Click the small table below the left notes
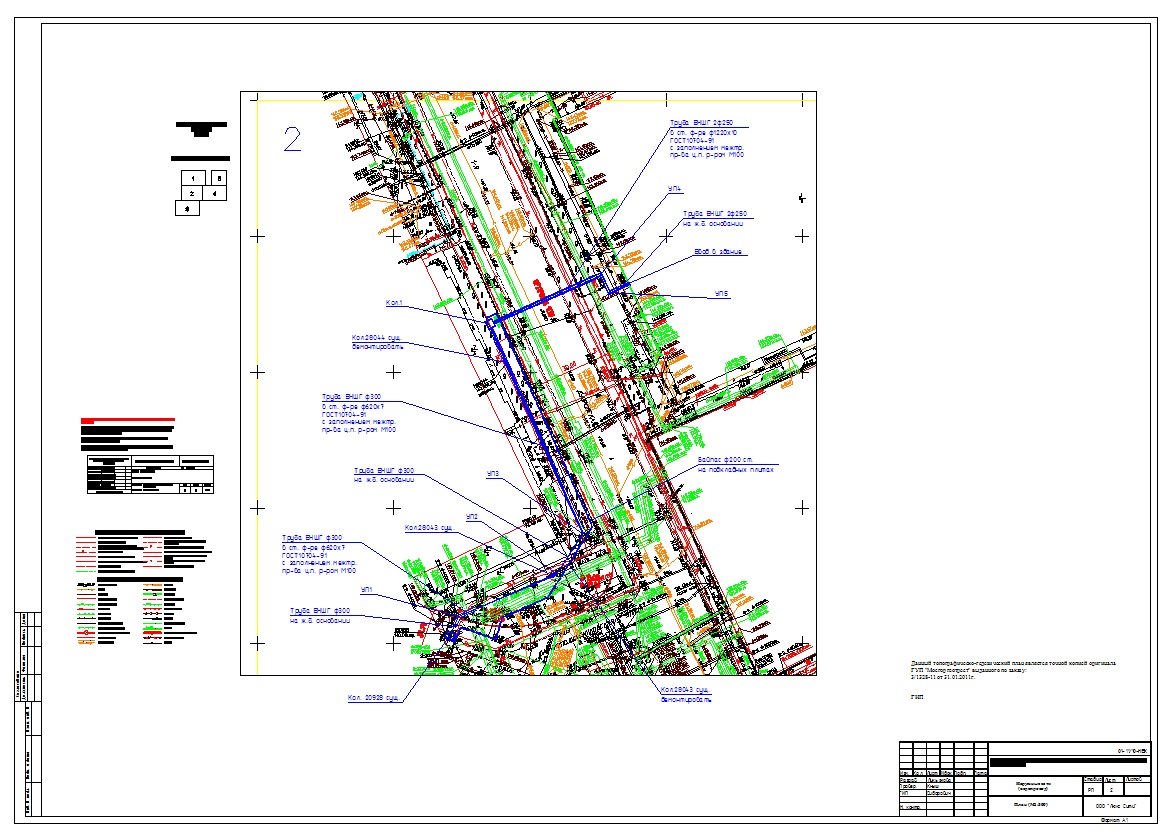This screenshot has width=1167, height=835. pos(150,475)
